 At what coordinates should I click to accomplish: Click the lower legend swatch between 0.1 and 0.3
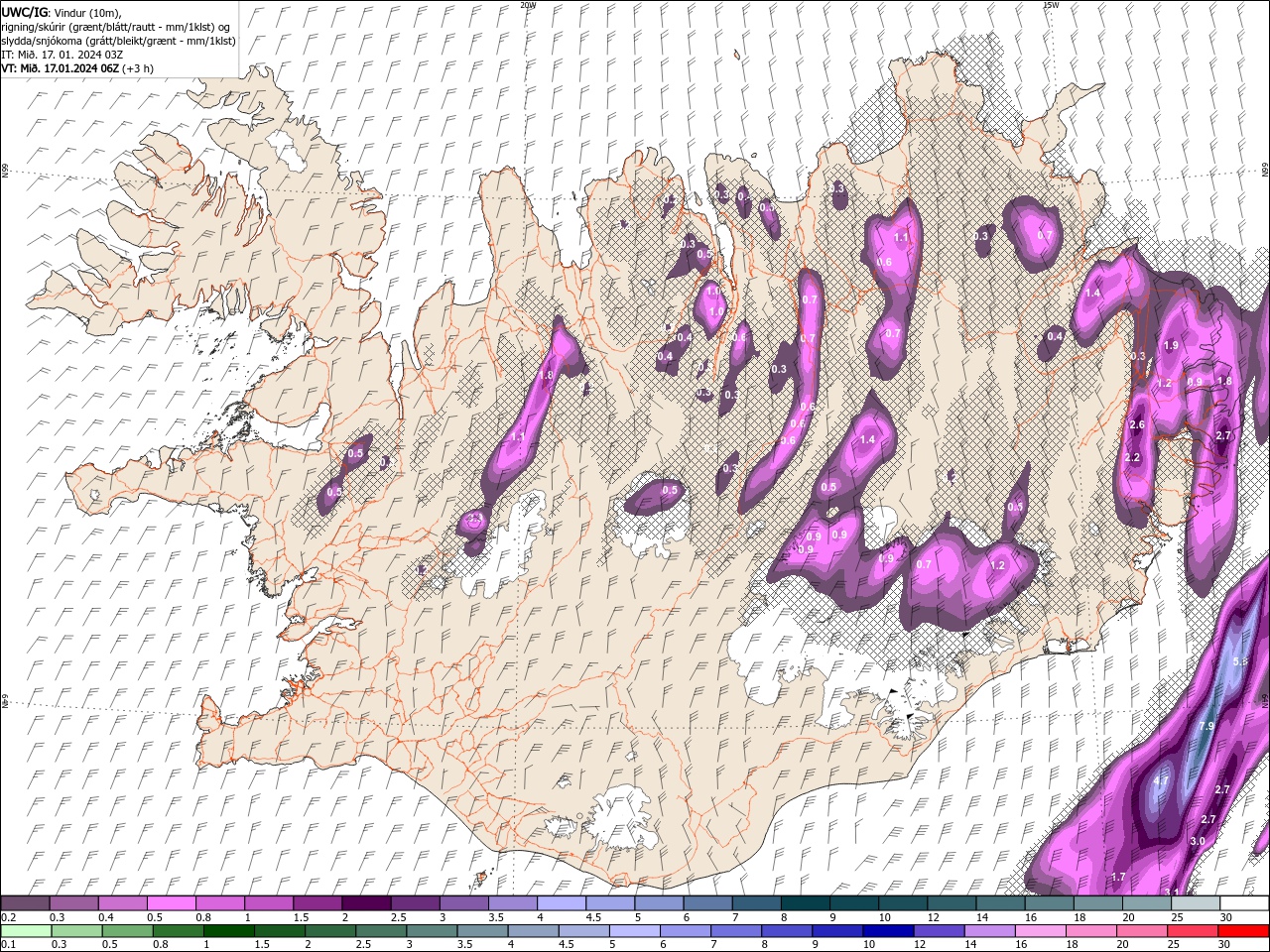(26, 931)
